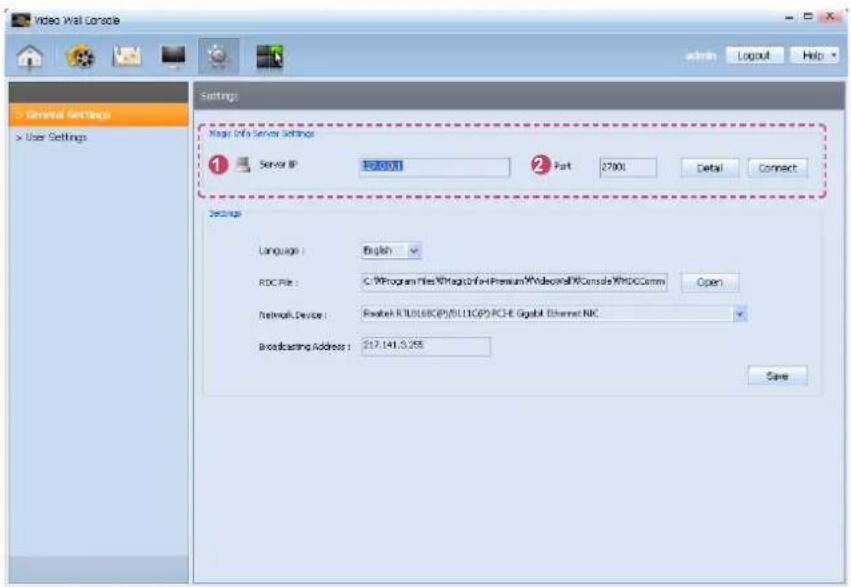The height and width of the screenshot is (587, 851).
Task: Click the admin username label
Action: 701,55
